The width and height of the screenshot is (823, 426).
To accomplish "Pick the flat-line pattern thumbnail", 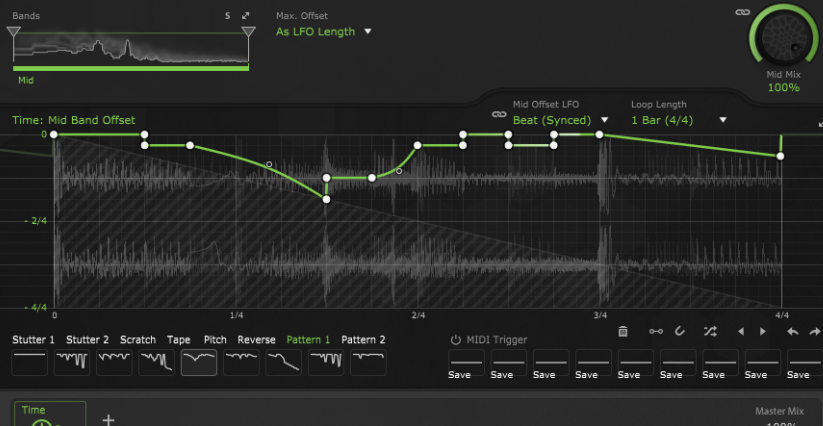I will tap(29, 363).
